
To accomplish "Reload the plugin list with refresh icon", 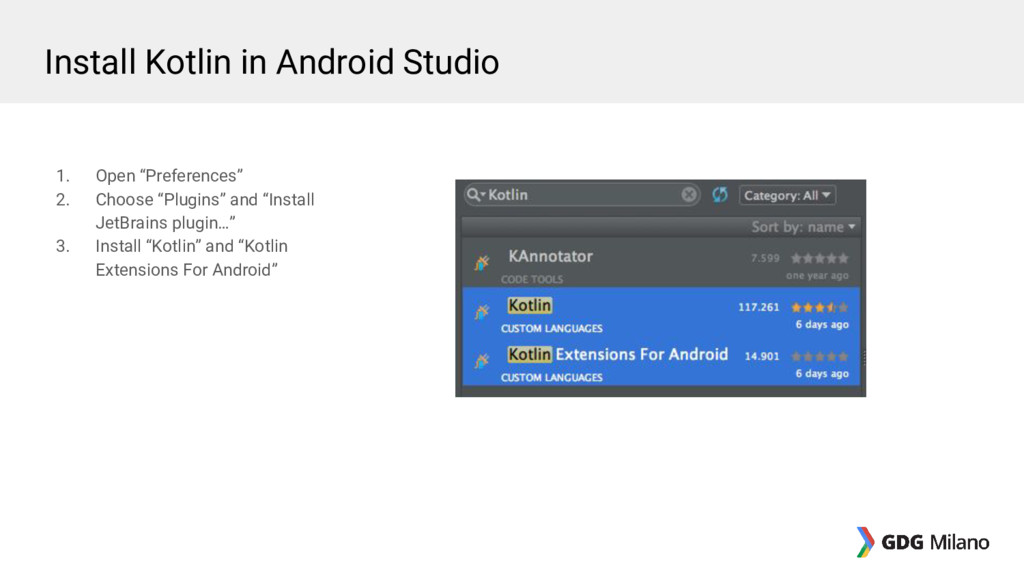I will [x=720, y=195].
